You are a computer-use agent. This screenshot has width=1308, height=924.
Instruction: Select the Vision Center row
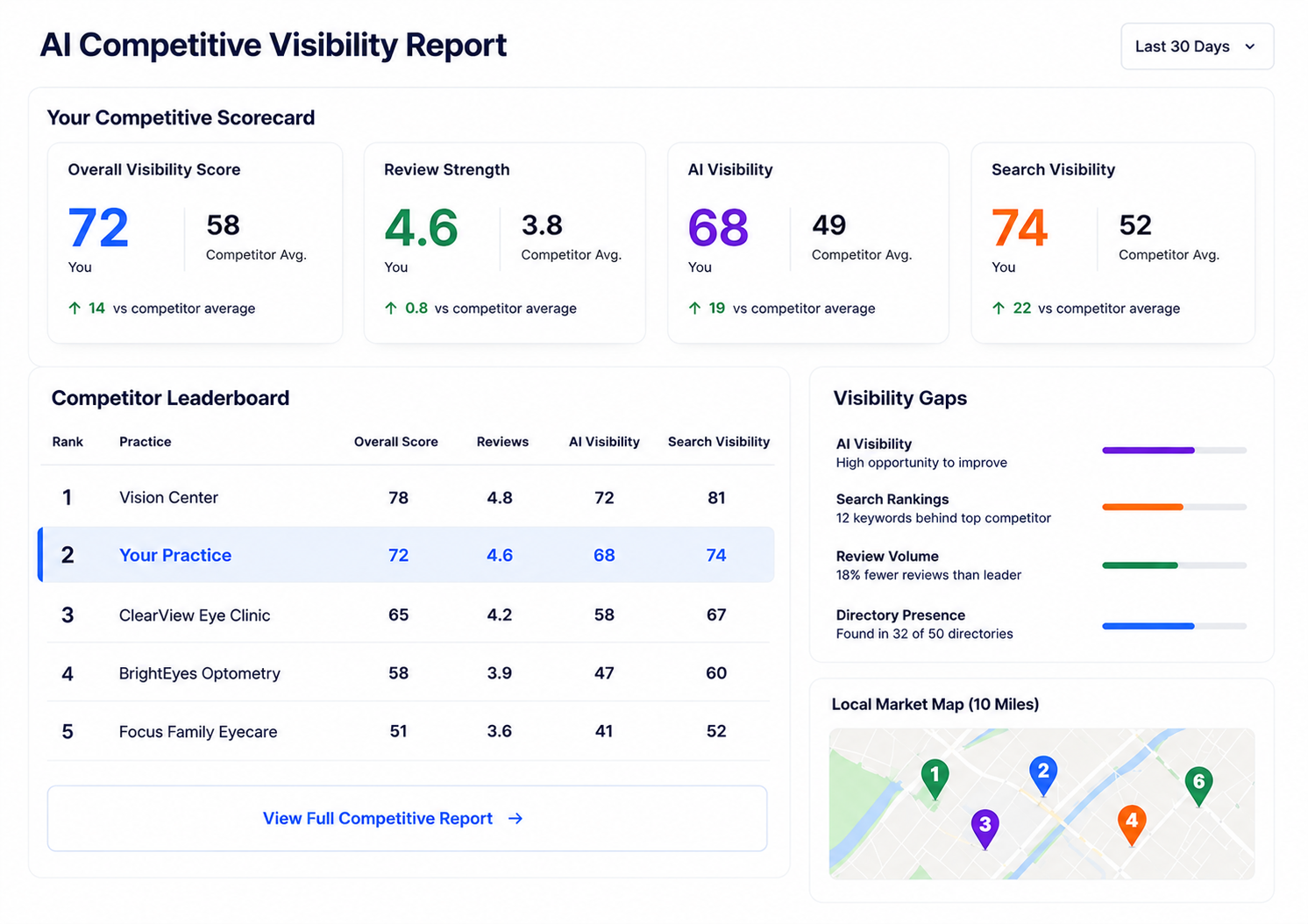tap(409, 498)
